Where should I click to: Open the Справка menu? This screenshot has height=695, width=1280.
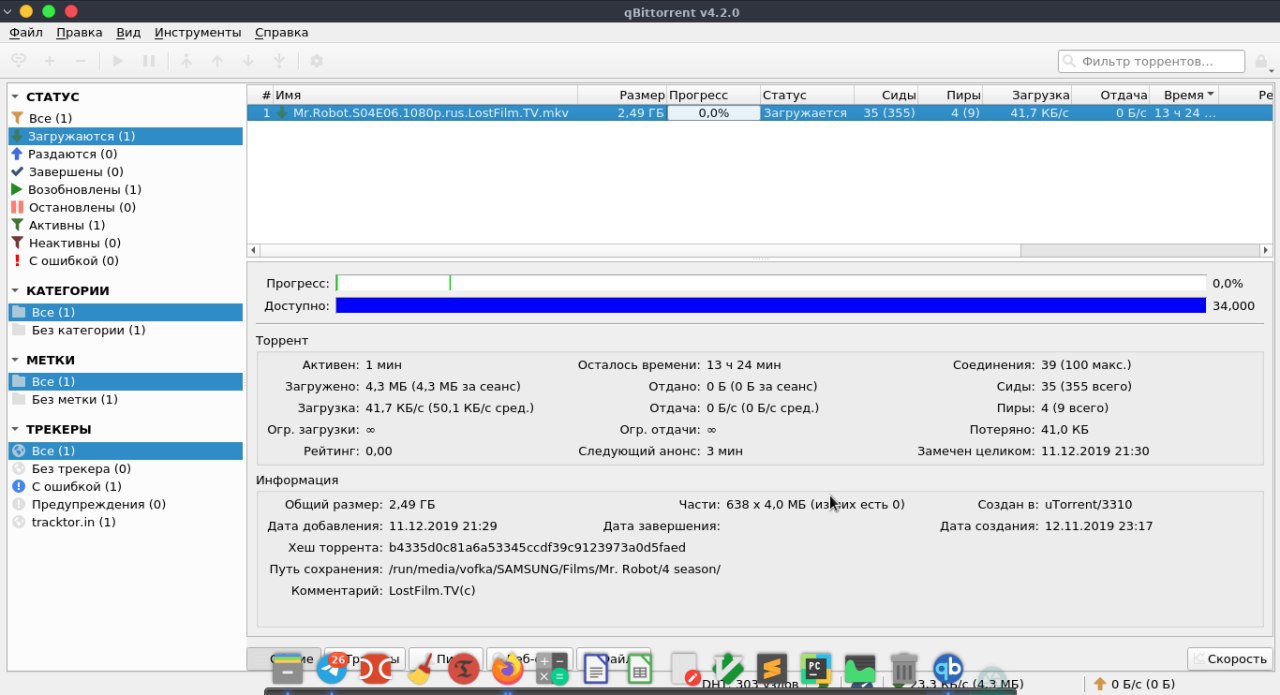click(x=281, y=32)
